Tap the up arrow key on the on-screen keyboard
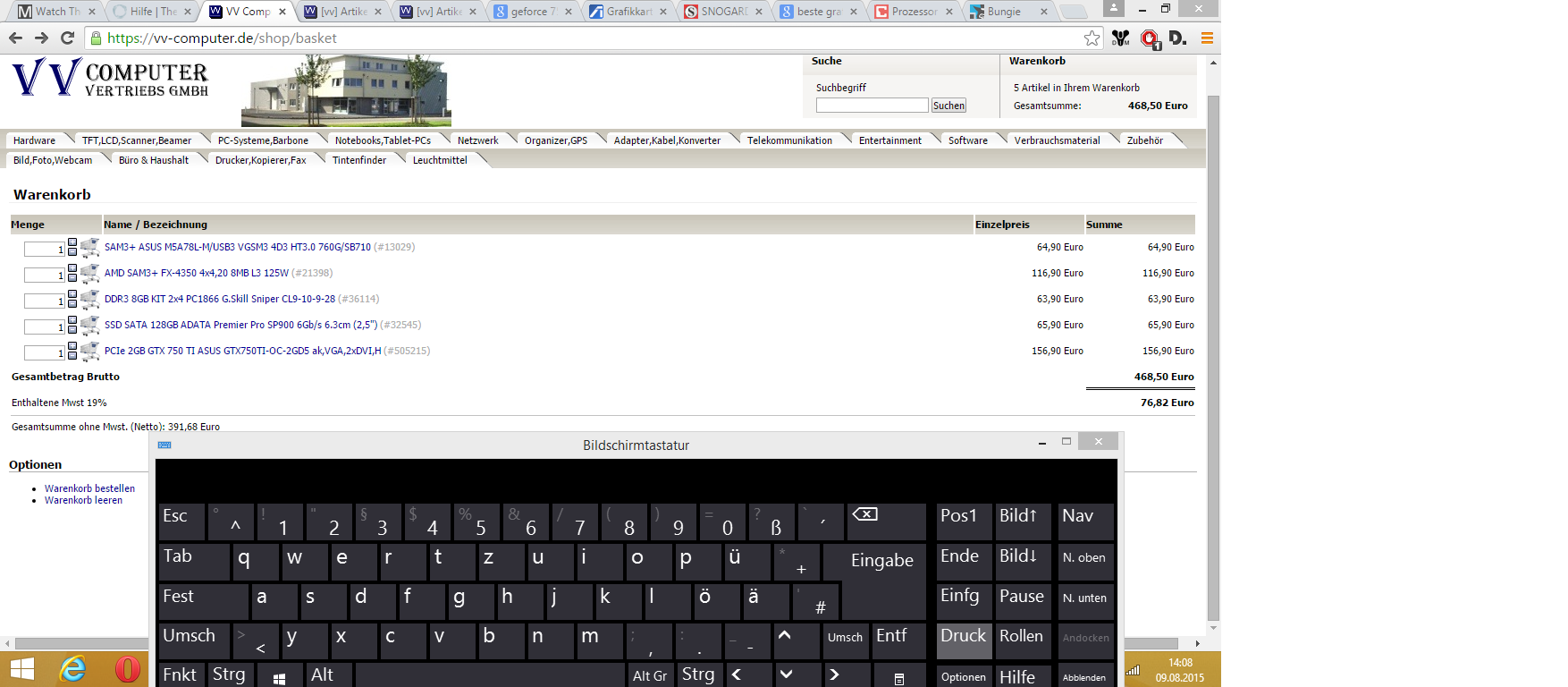The image size is (1568, 687). point(797,640)
